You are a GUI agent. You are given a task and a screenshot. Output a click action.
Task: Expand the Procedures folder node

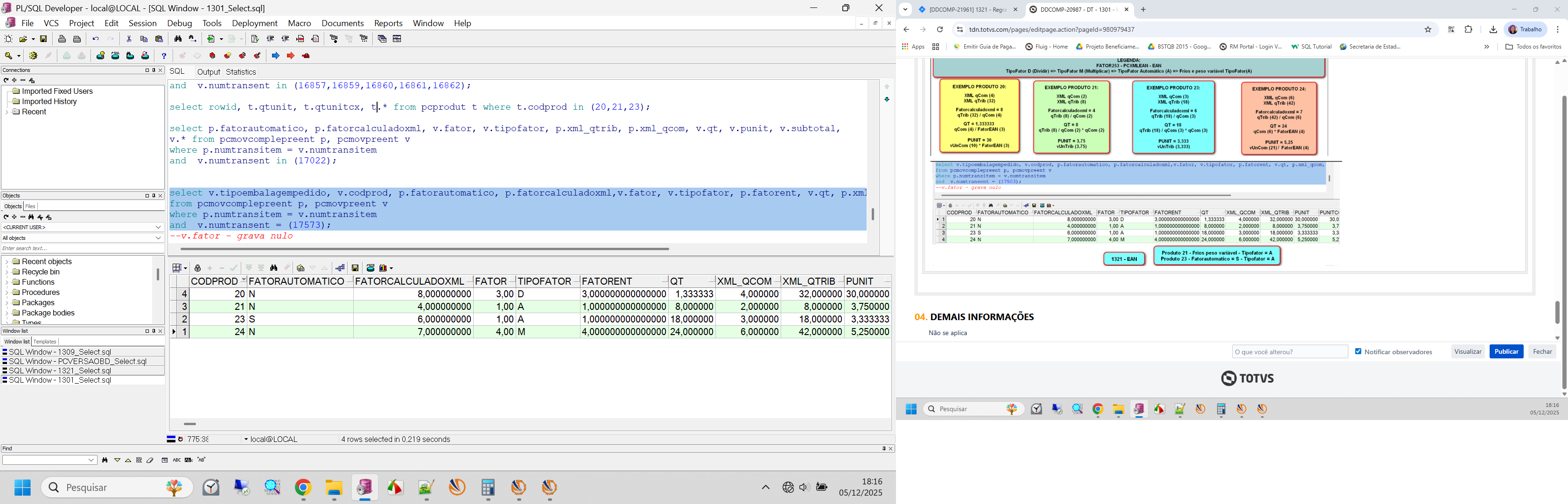click(x=7, y=292)
